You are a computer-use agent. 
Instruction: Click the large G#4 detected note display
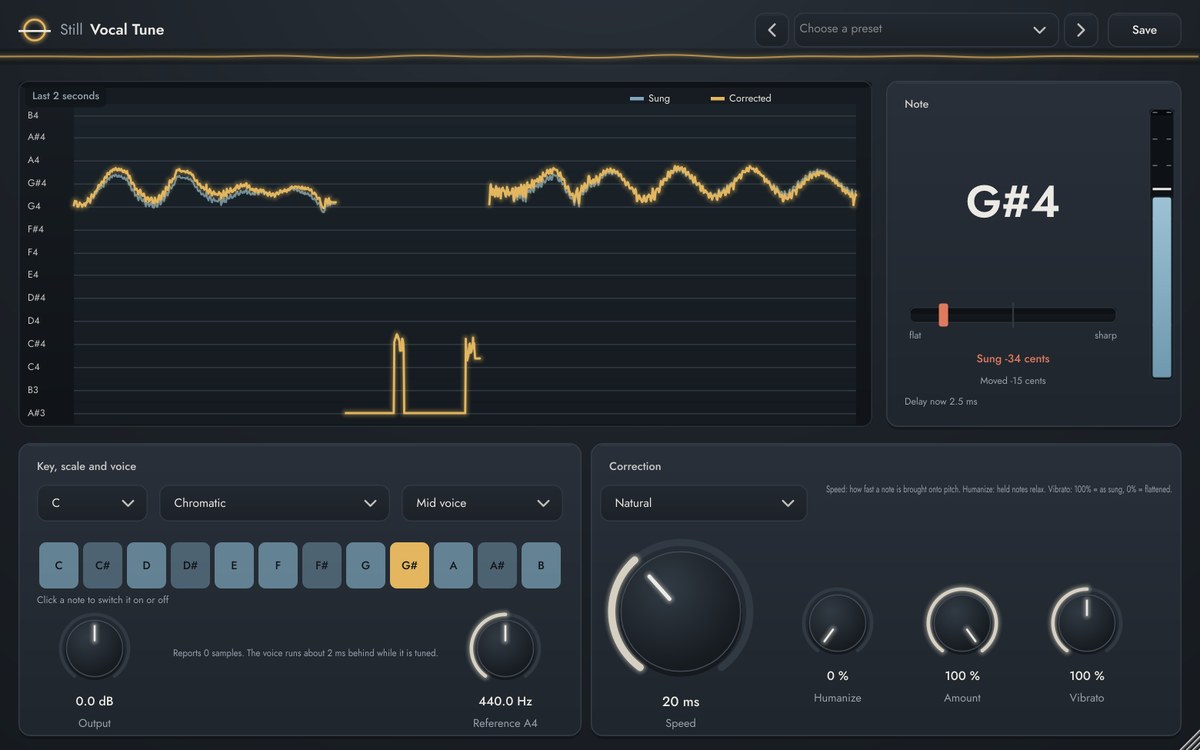pyautogui.click(x=1013, y=203)
